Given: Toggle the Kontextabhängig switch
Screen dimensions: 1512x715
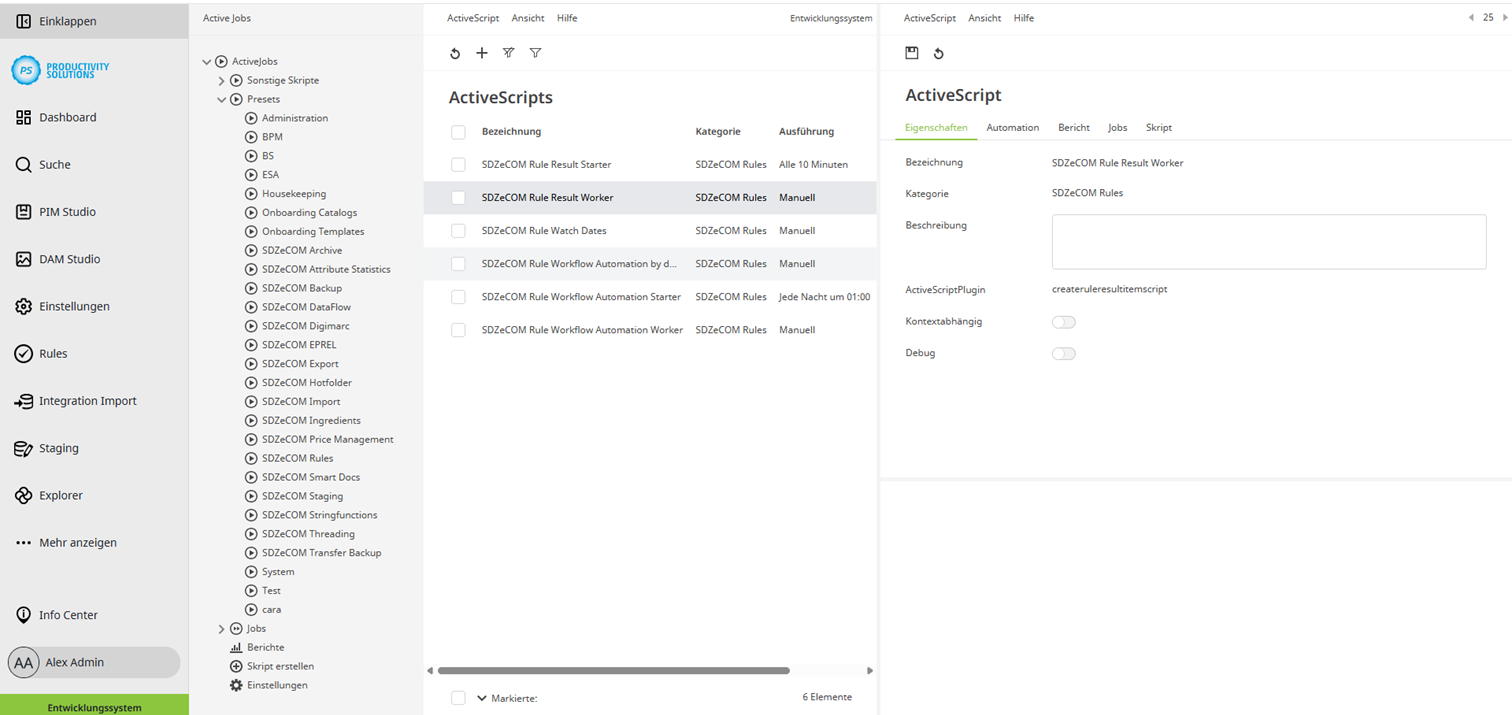Looking at the screenshot, I should 1063,322.
